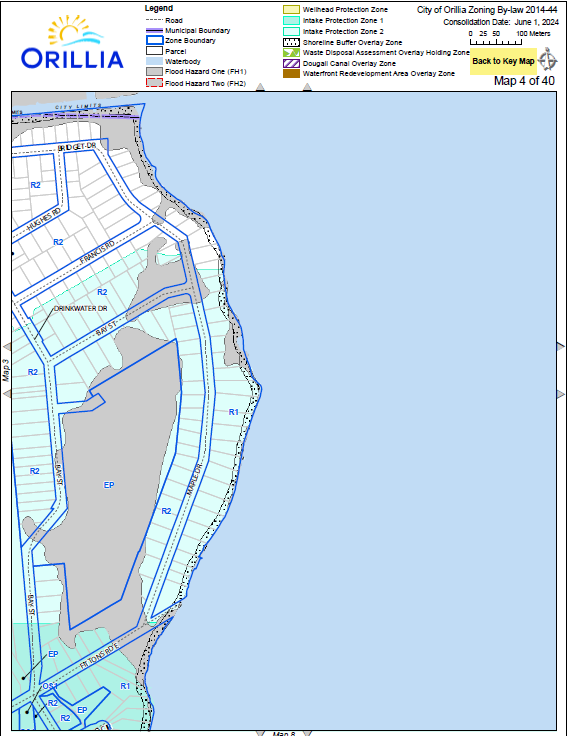Click the BRIDGET DR street label
This screenshot has height=736, width=569.
[x=77, y=147]
